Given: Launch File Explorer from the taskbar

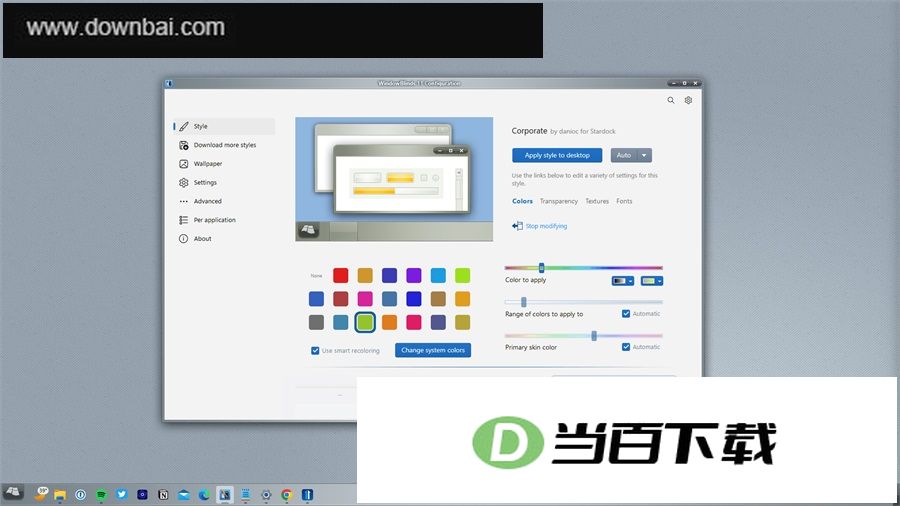Looking at the screenshot, I should (60, 495).
